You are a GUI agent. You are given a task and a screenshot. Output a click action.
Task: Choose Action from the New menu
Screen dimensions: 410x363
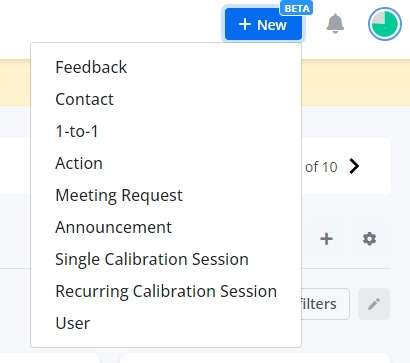(x=79, y=163)
